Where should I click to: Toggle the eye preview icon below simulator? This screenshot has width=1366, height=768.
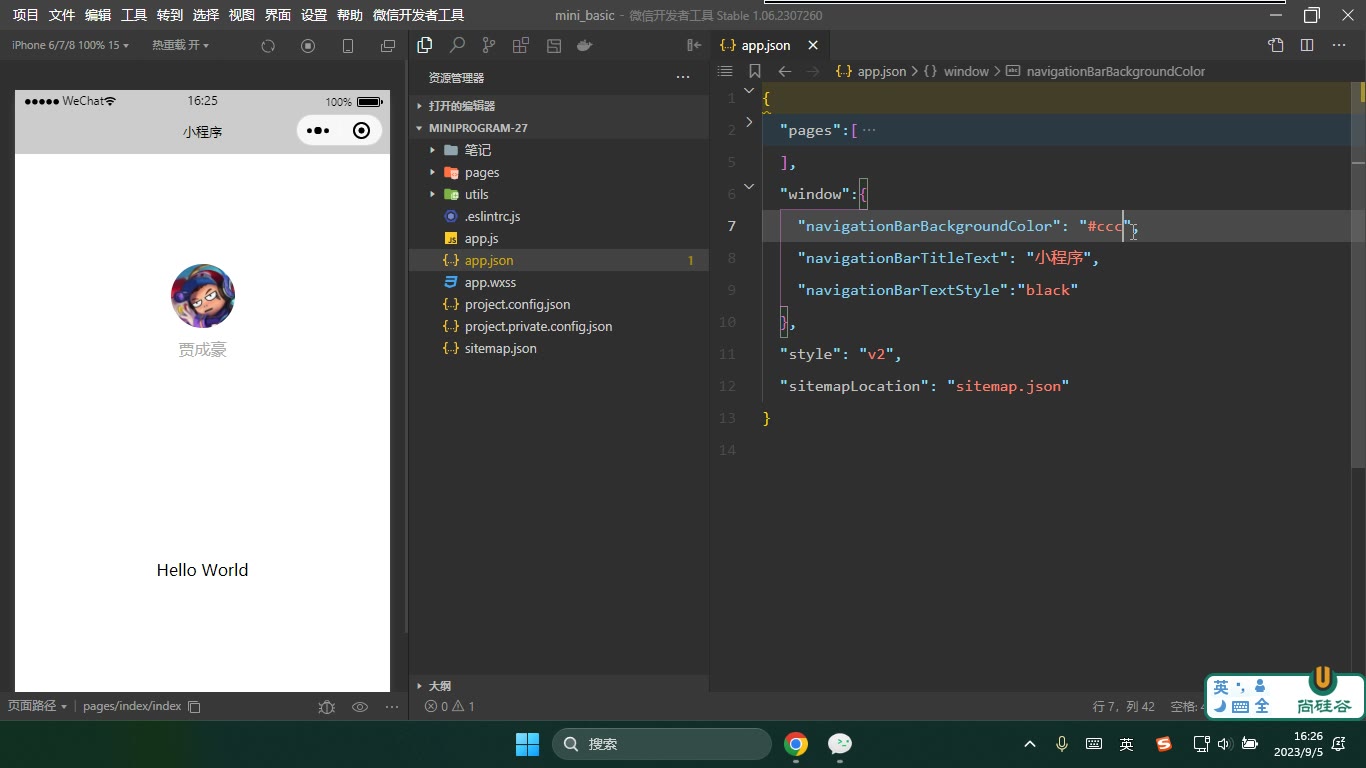point(360,707)
